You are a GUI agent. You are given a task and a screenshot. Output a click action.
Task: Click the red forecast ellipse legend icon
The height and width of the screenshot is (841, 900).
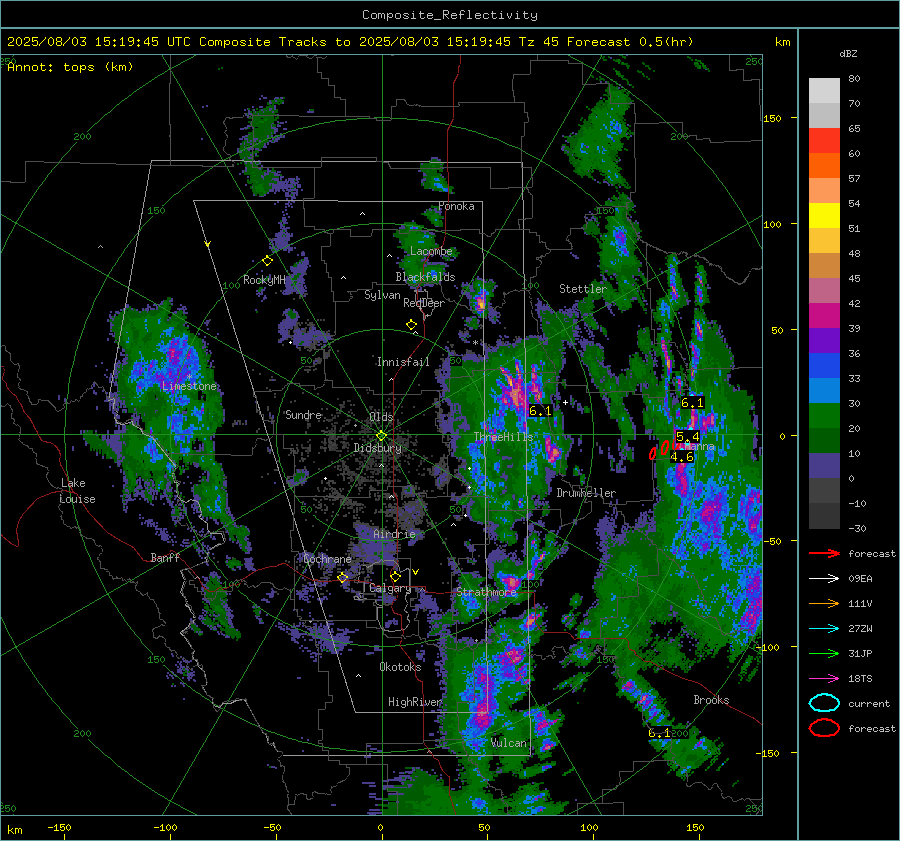824,728
